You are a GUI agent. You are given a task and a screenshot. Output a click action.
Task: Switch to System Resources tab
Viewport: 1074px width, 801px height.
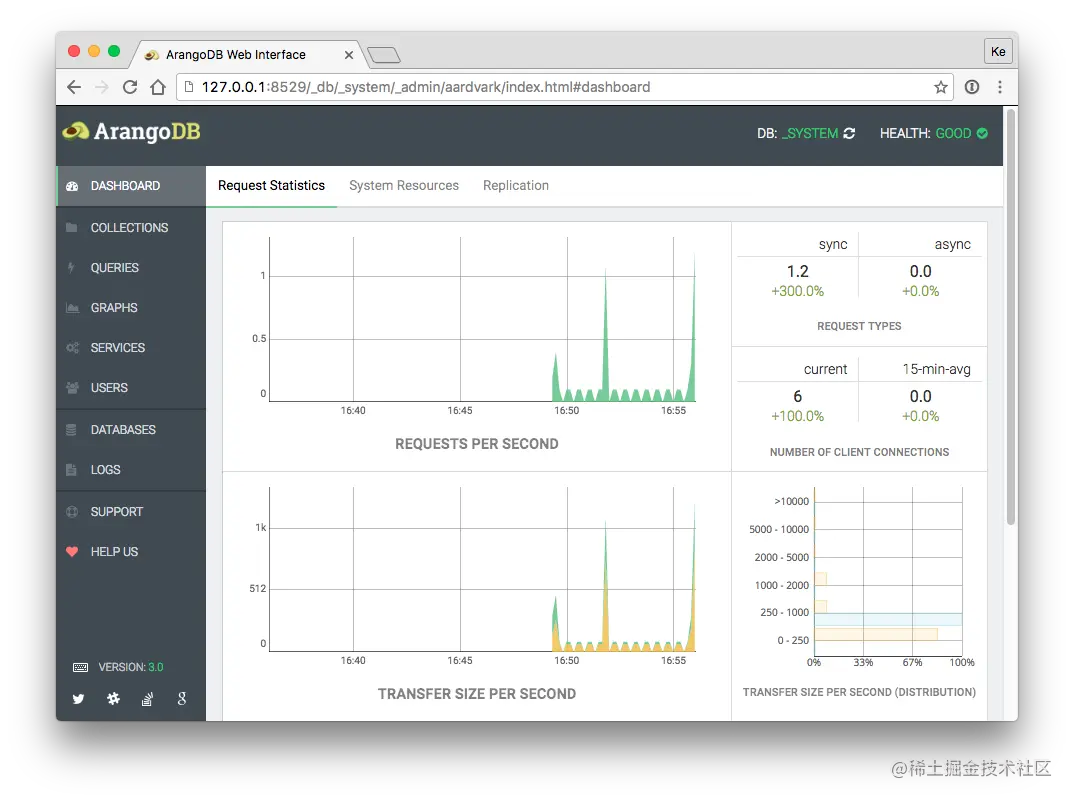point(404,186)
